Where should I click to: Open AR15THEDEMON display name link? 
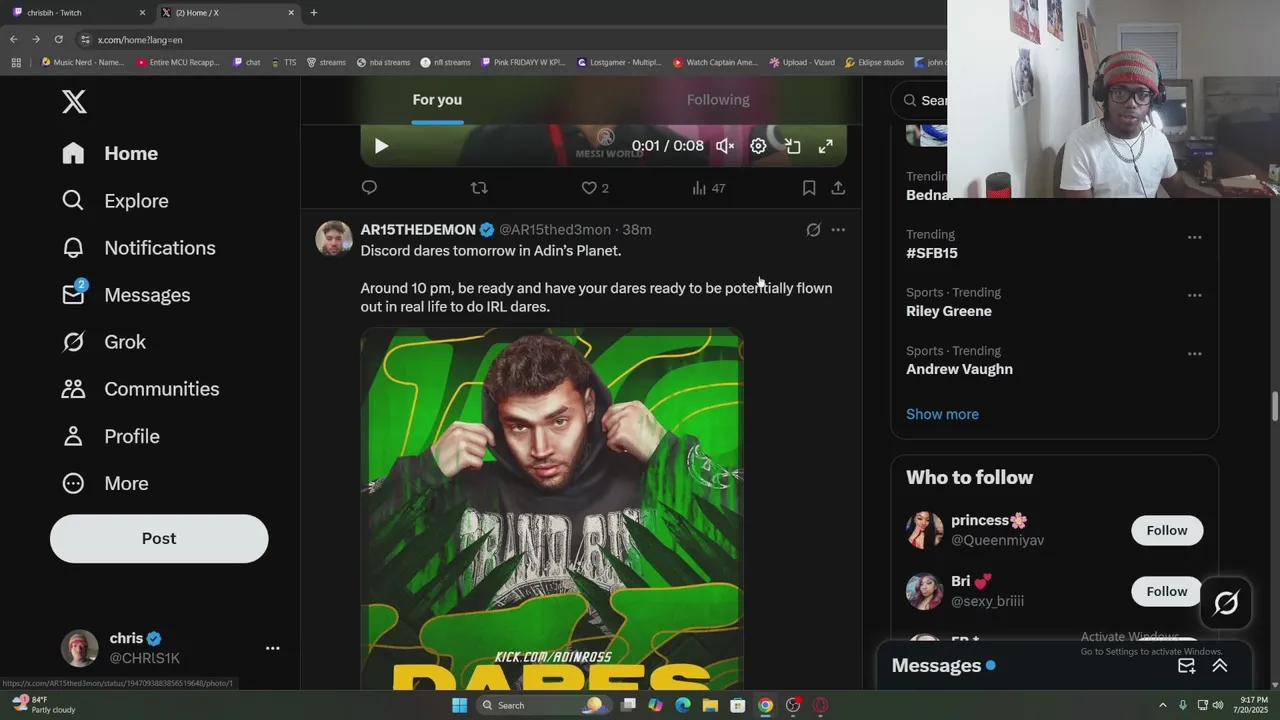pos(418,230)
